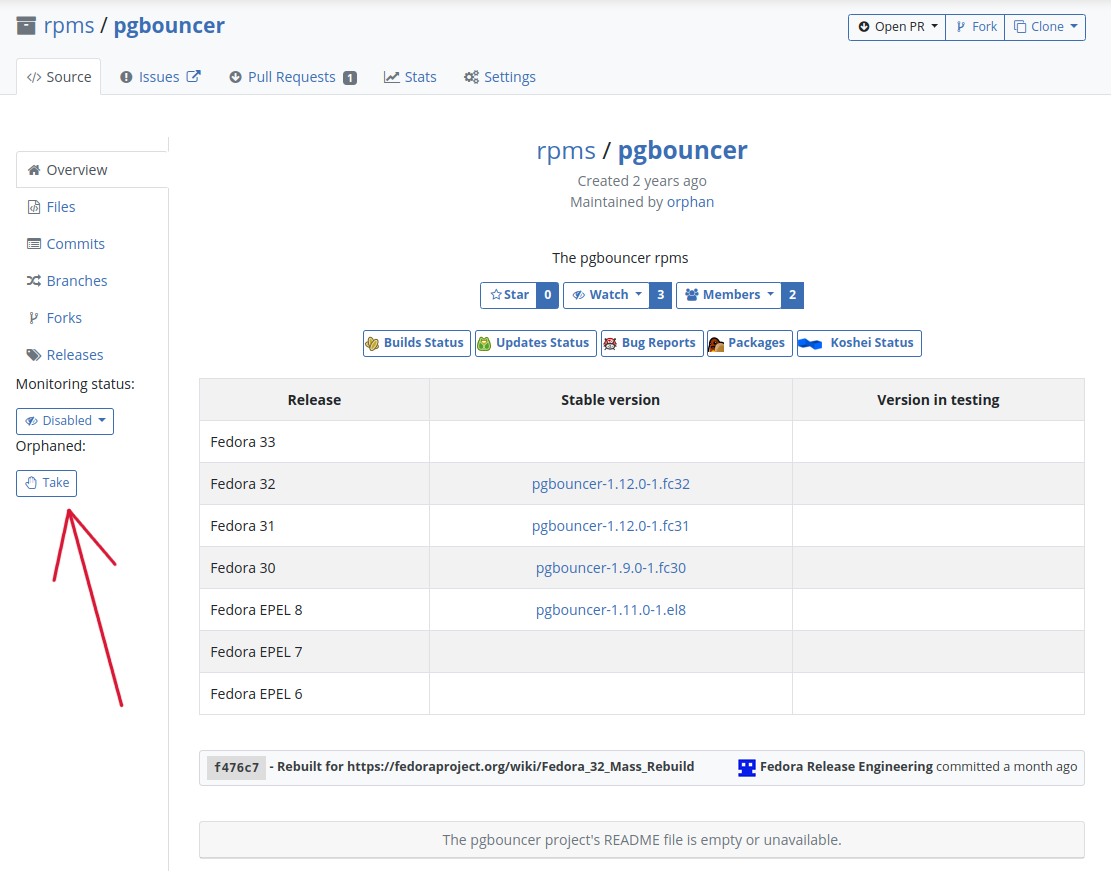Click the Pull Requests count badge
The image size is (1111, 871).
350,77
